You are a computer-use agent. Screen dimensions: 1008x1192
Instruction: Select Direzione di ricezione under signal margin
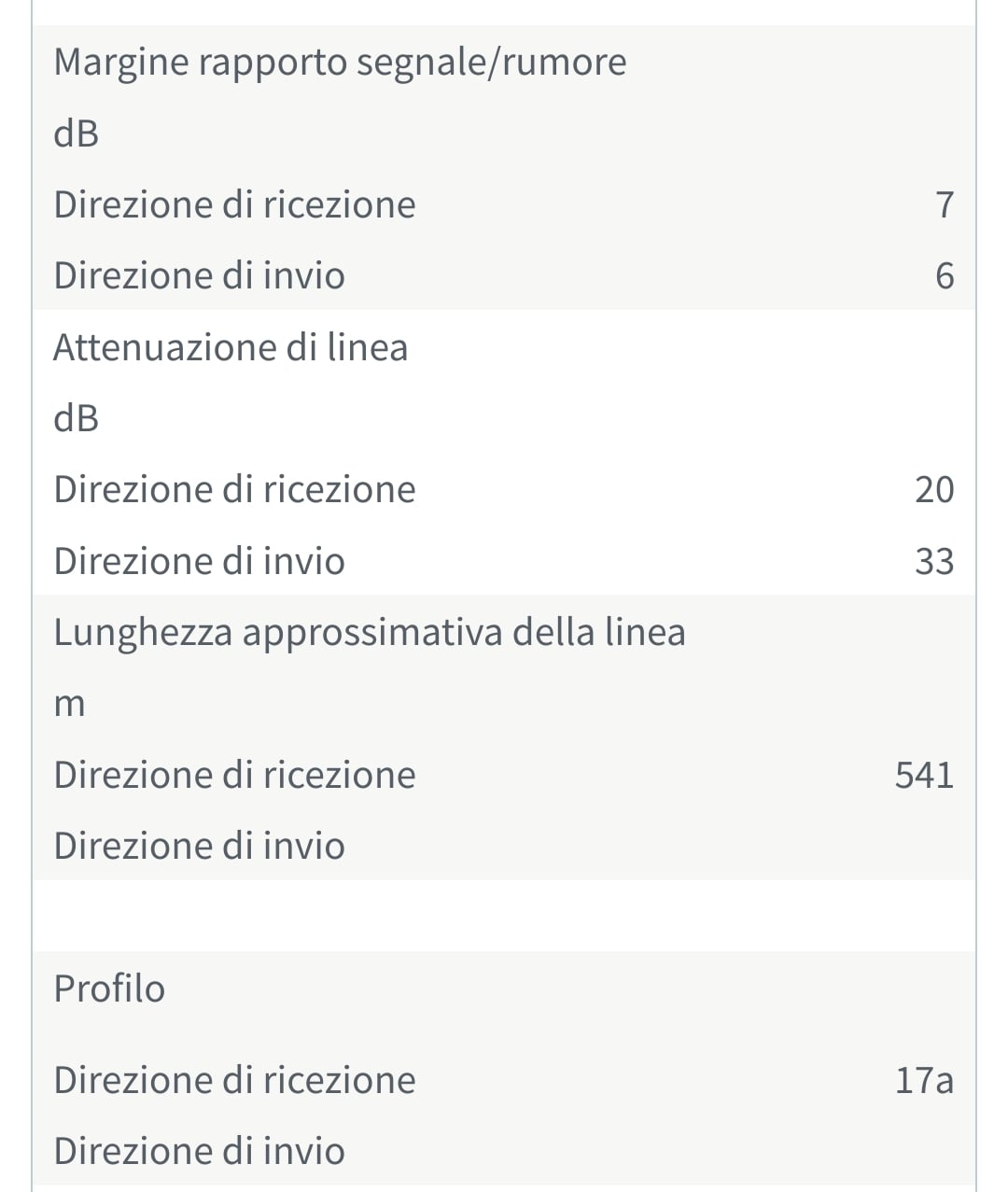click(x=234, y=204)
